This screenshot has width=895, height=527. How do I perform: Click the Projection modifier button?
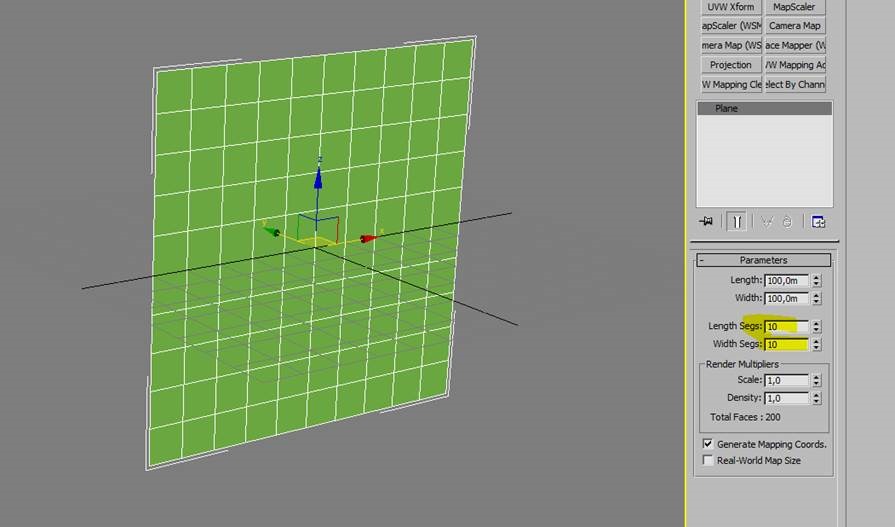(730, 65)
